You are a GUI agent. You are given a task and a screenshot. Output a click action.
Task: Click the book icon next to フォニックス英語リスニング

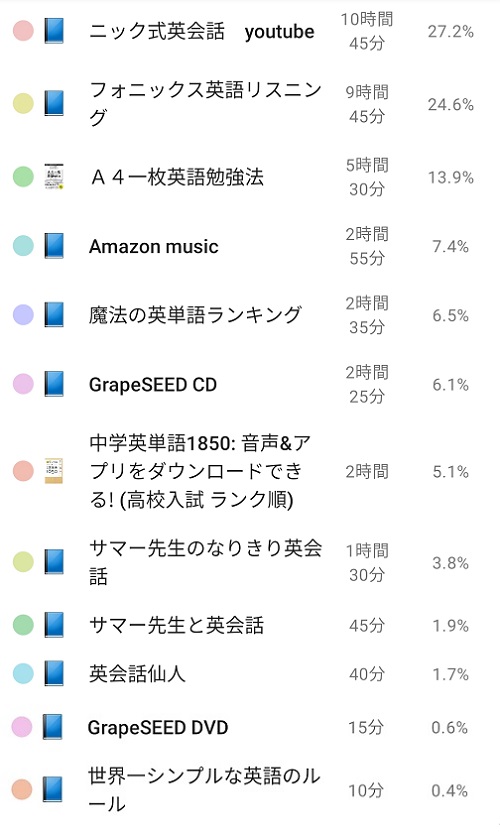point(54,104)
